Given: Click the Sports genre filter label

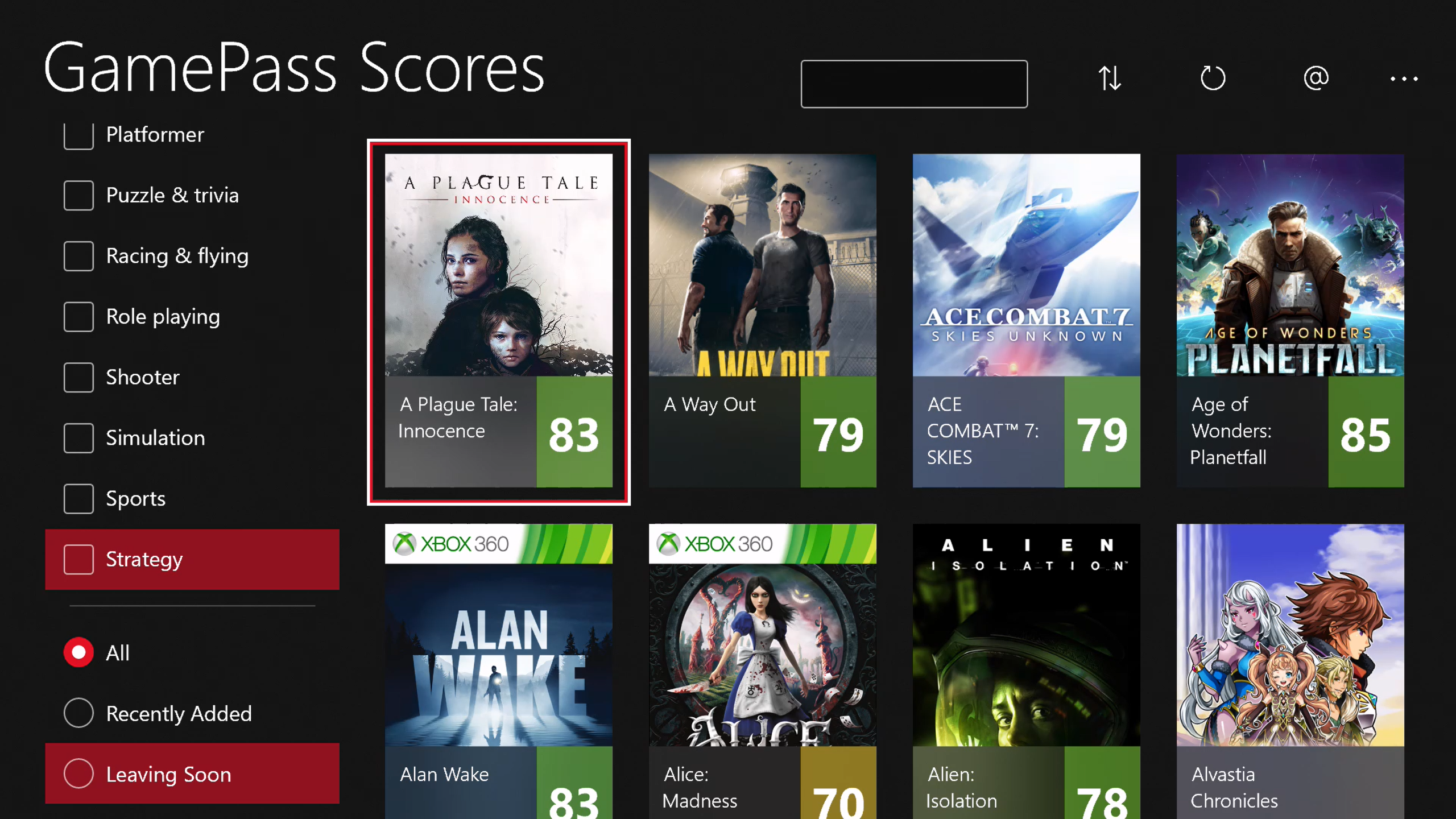Looking at the screenshot, I should pos(135,498).
